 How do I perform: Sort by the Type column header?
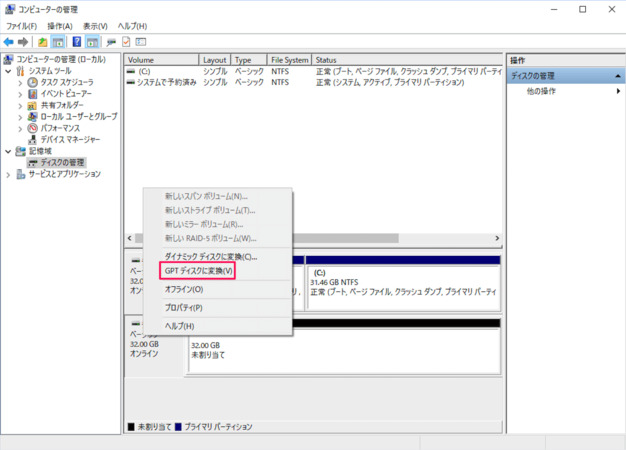coord(248,60)
